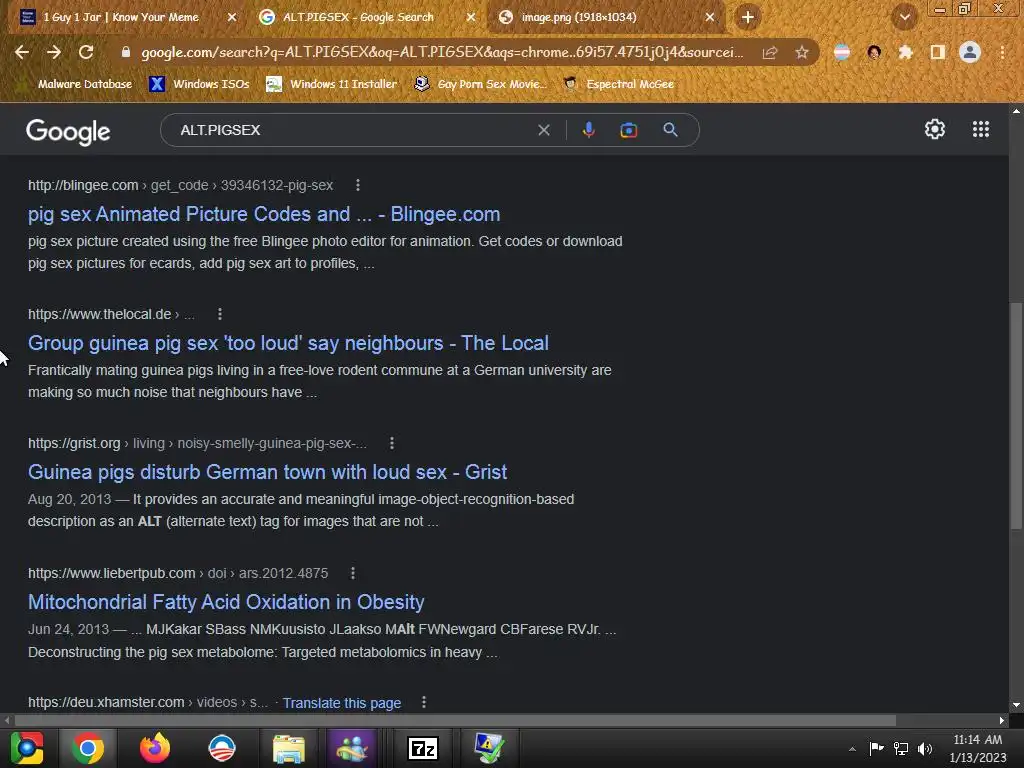Open Google apps grid
The height and width of the screenshot is (768, 1024).
click(x=981, y=129)
